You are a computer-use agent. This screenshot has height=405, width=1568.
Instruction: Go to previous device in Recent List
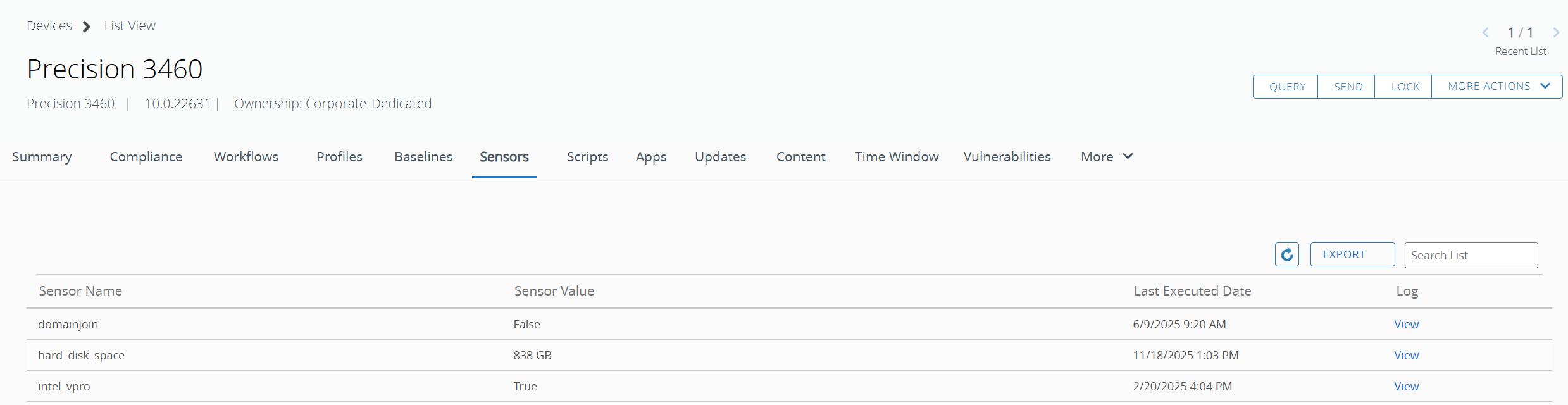coord(1485,33)
